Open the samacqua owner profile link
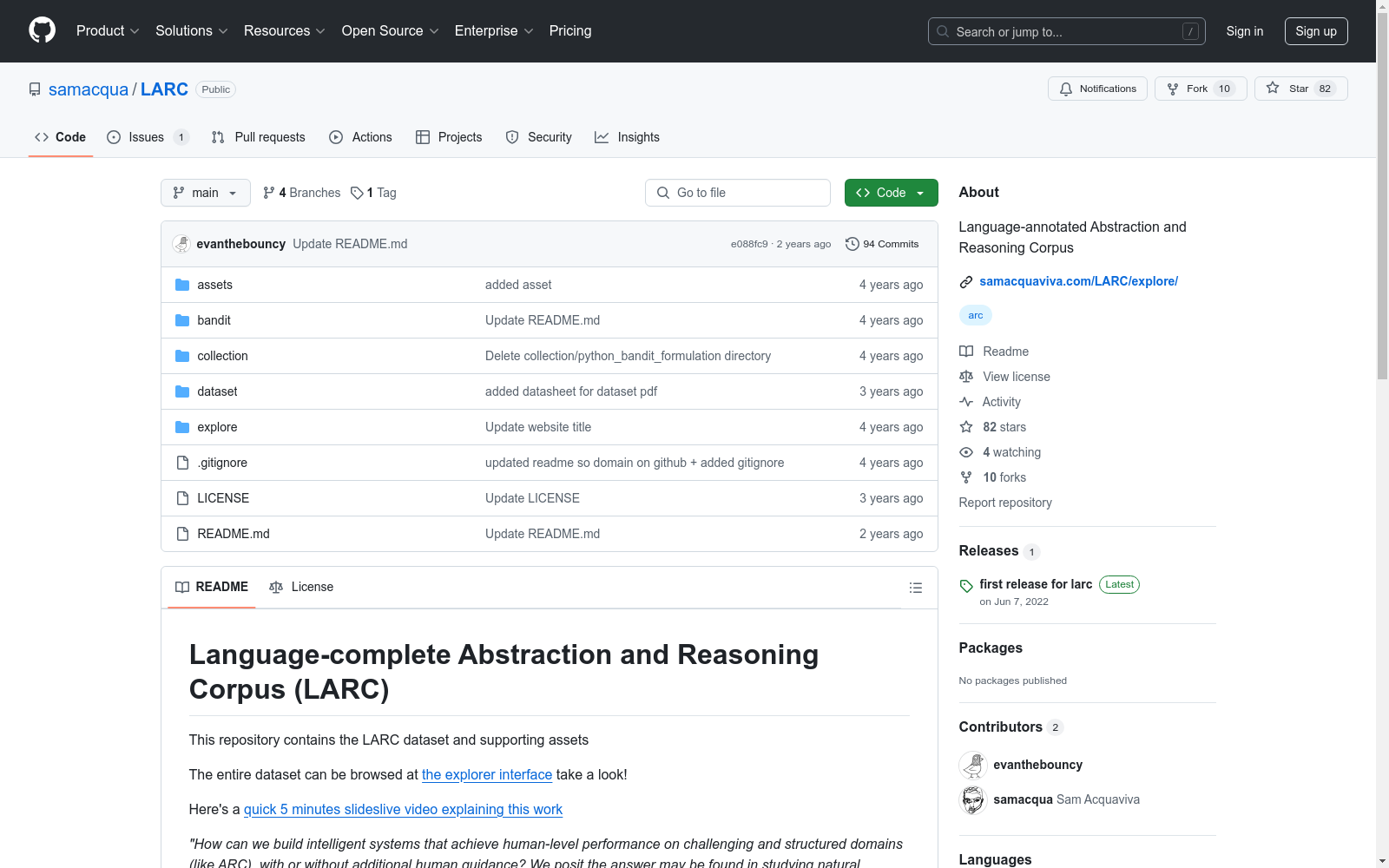The height and width of the screenshot is (868, 1389). [x=89, y=89]
